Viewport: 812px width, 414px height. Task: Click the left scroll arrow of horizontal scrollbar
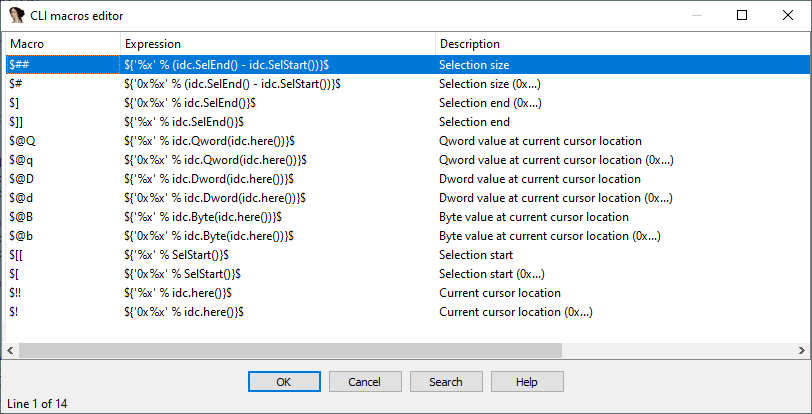pos(10,351)
